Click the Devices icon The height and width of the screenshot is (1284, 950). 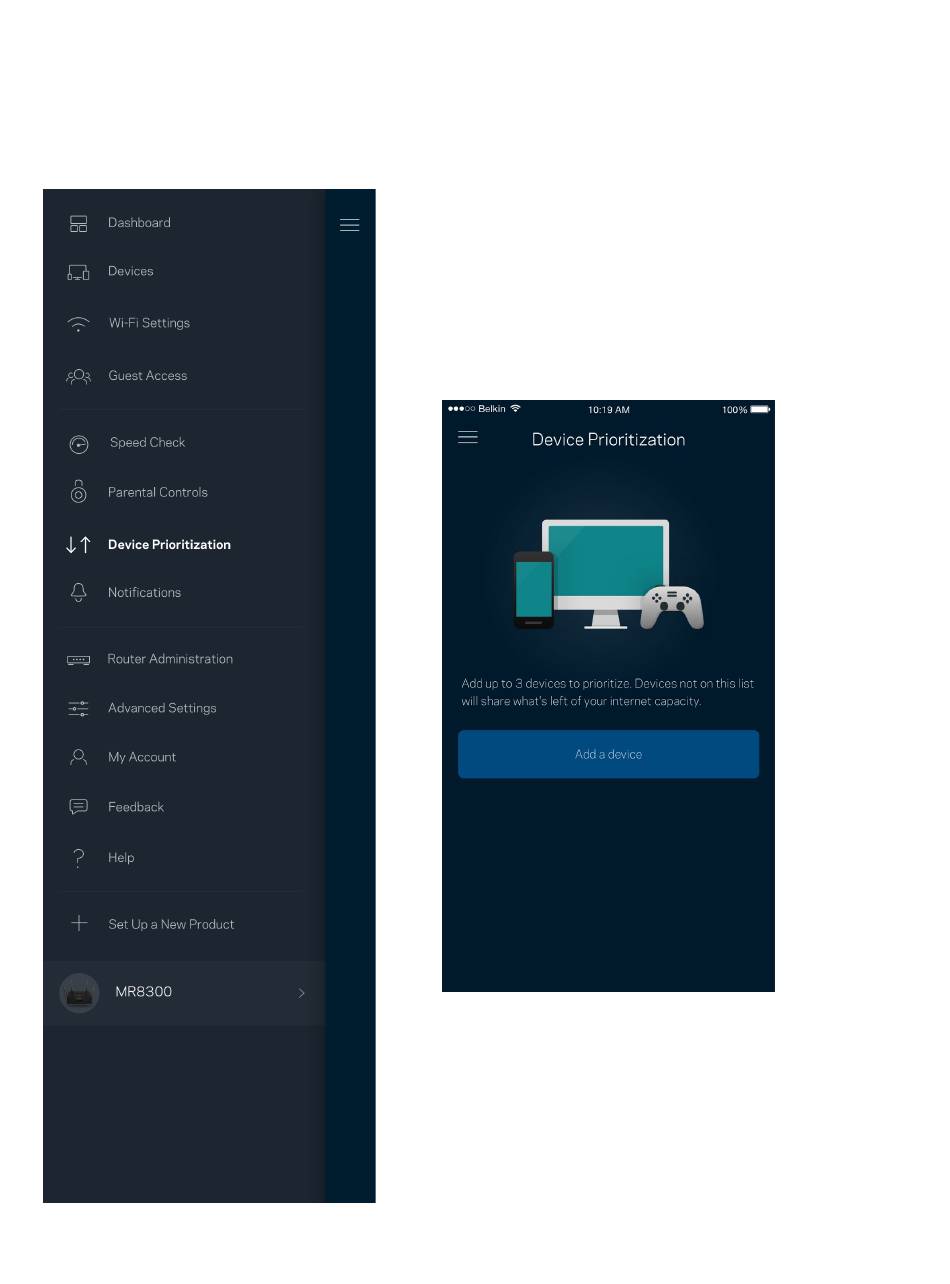pyautogui.click(x=79, y=272)
